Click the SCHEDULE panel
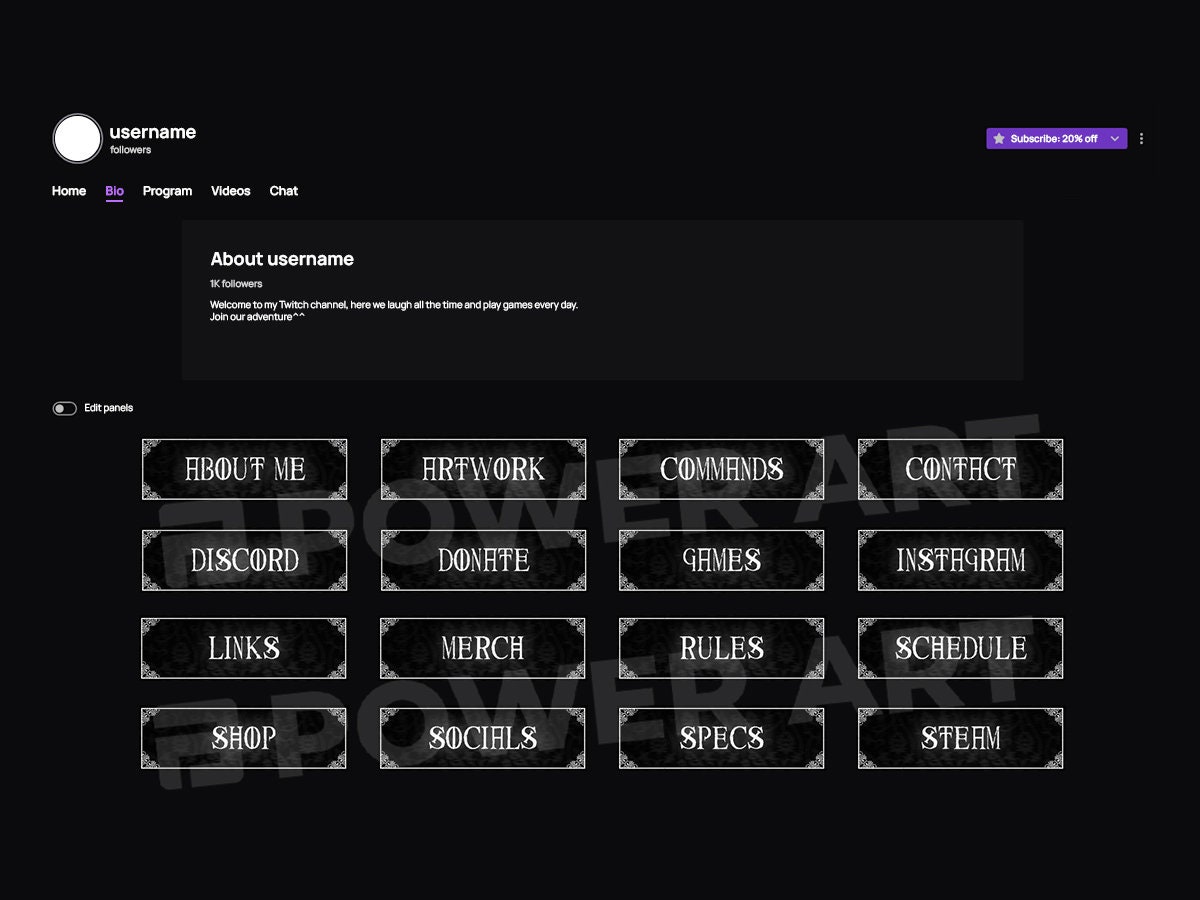Viewport: 1200px width, 900px height. [960, 648]
